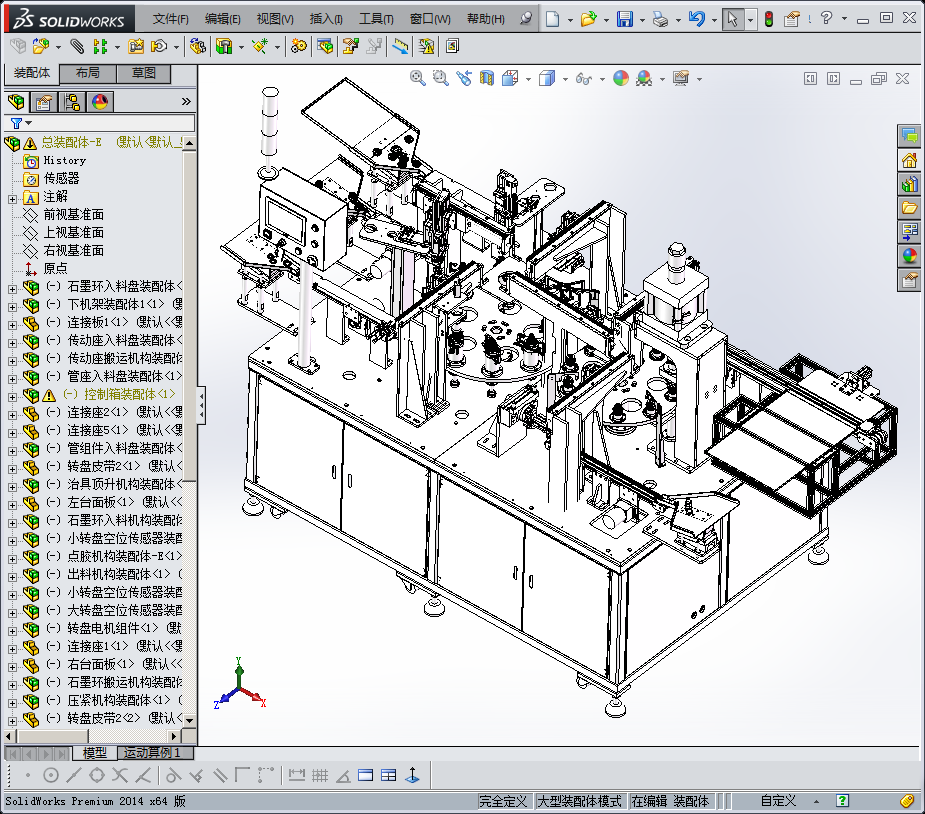Click the Rebuild traffic light icon
The image size is (925, 814).
[769, 19]
